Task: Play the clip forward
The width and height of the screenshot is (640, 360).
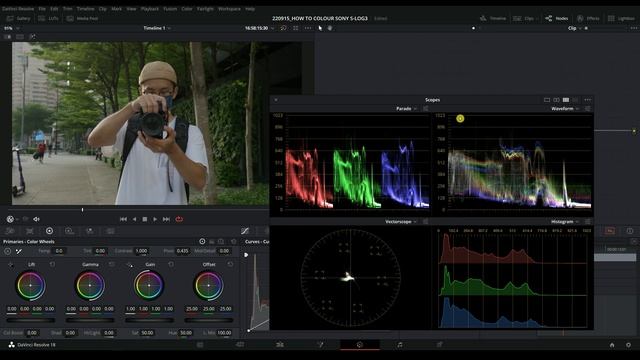Action: [x=155, y=219]
